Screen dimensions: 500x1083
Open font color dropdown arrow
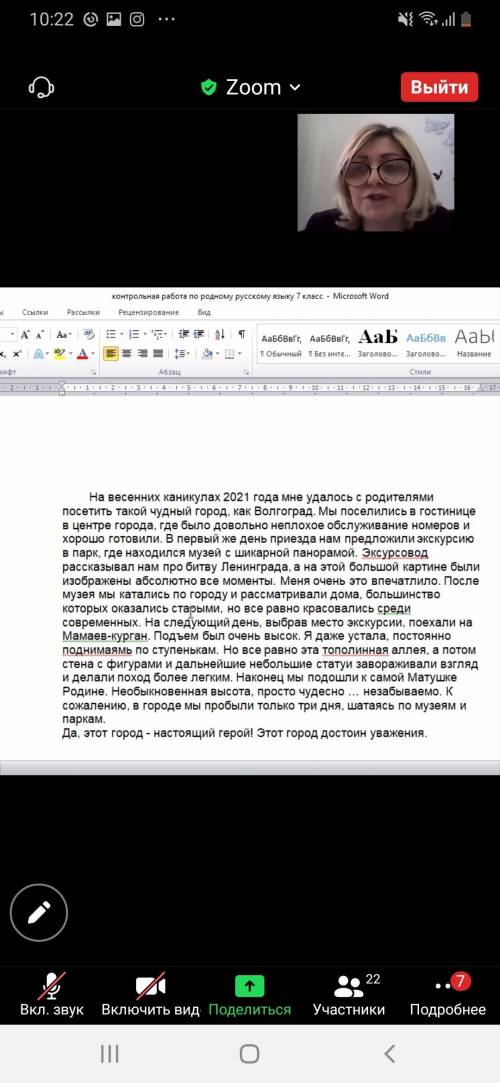[93, 354]
